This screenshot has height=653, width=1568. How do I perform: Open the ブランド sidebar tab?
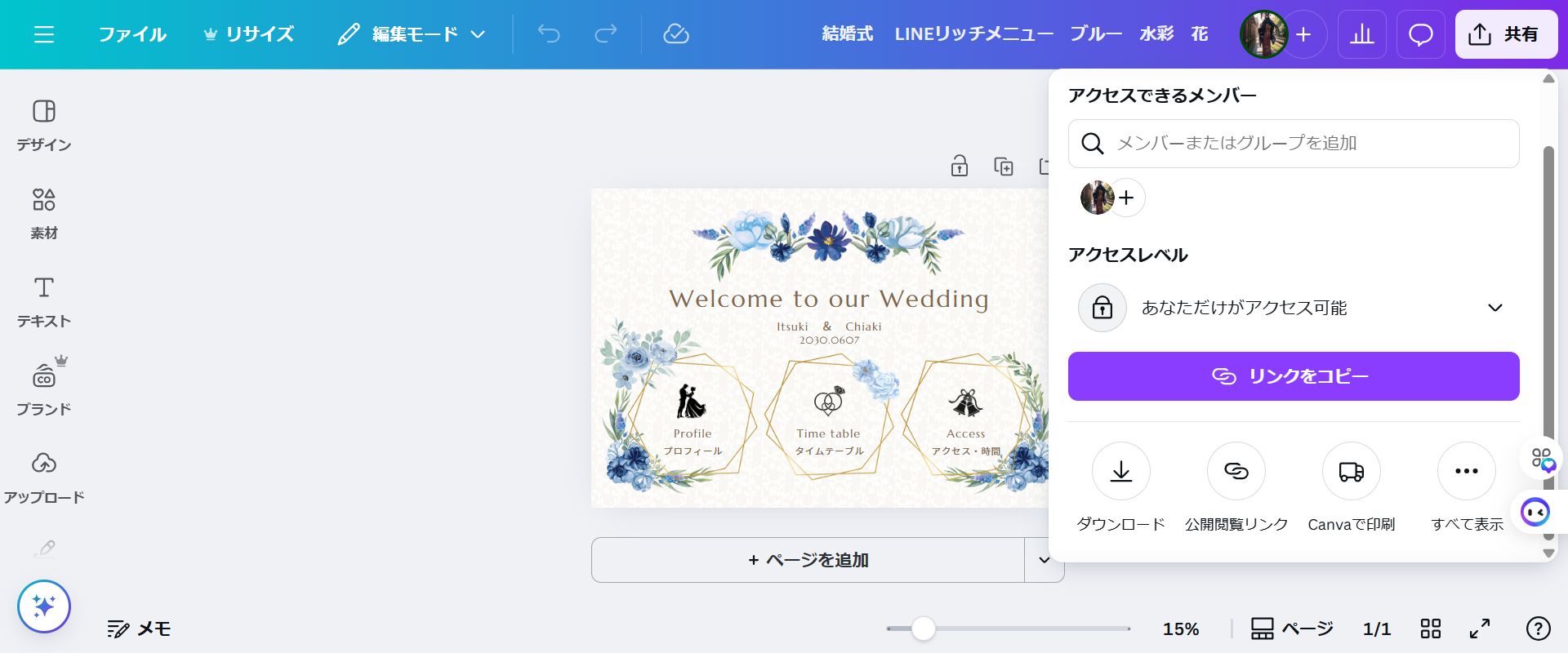pos(44,389)
